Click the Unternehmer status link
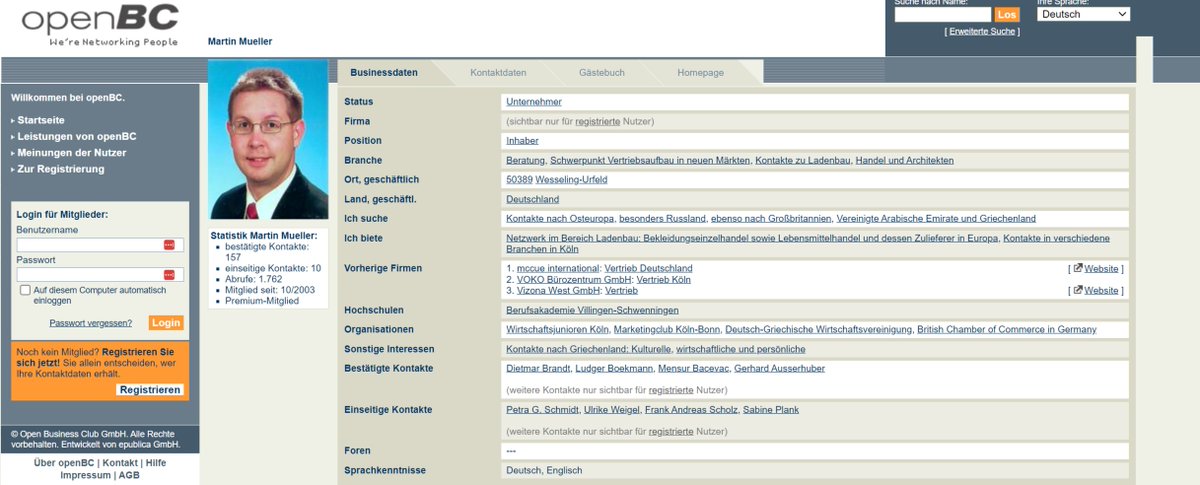This screenshot has width=1200, height=485. coord(534,102)
